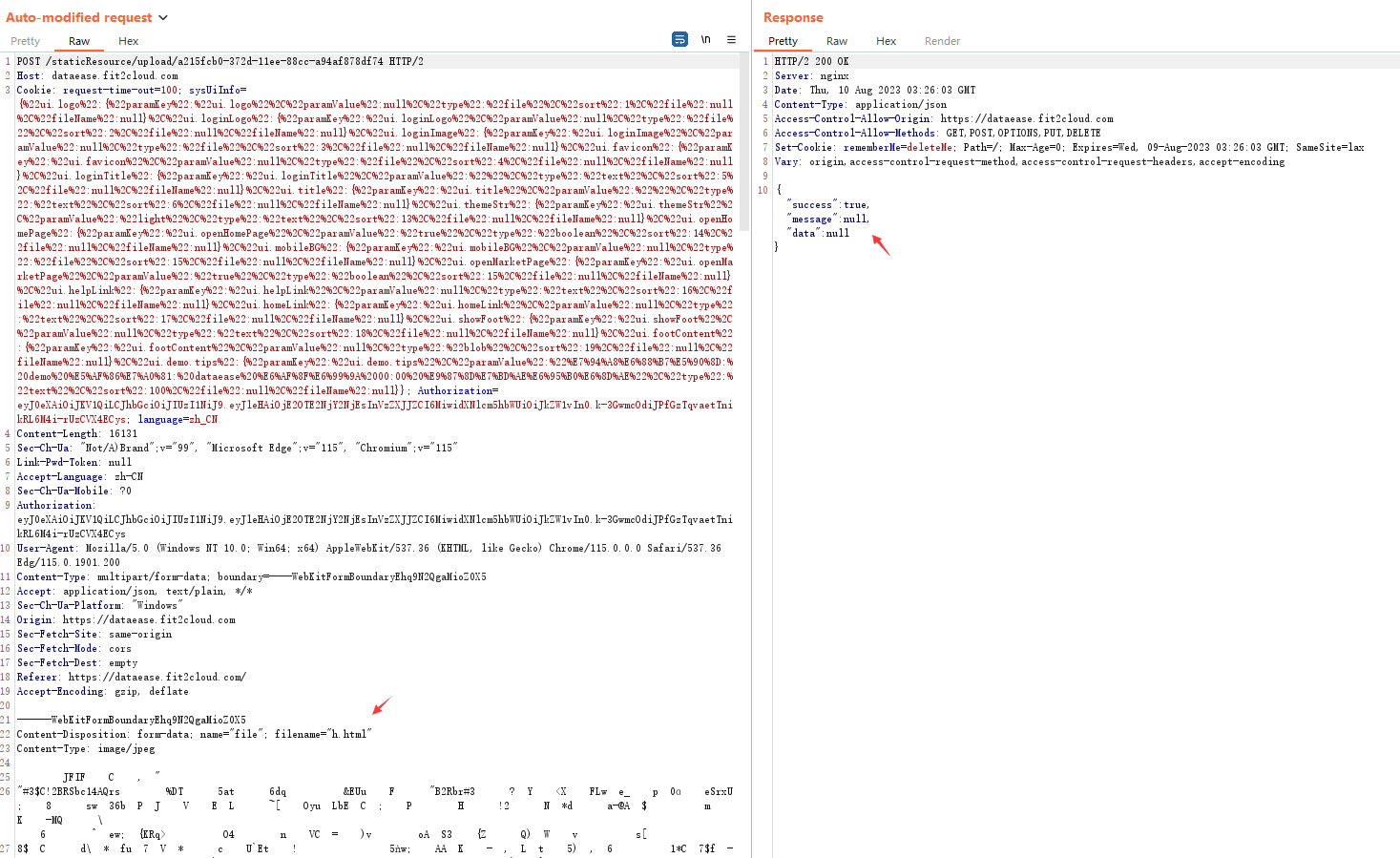Viewport: 1400px width, 858px height.
Task: Click the "success":true JSON line
Action: point(827,204)
